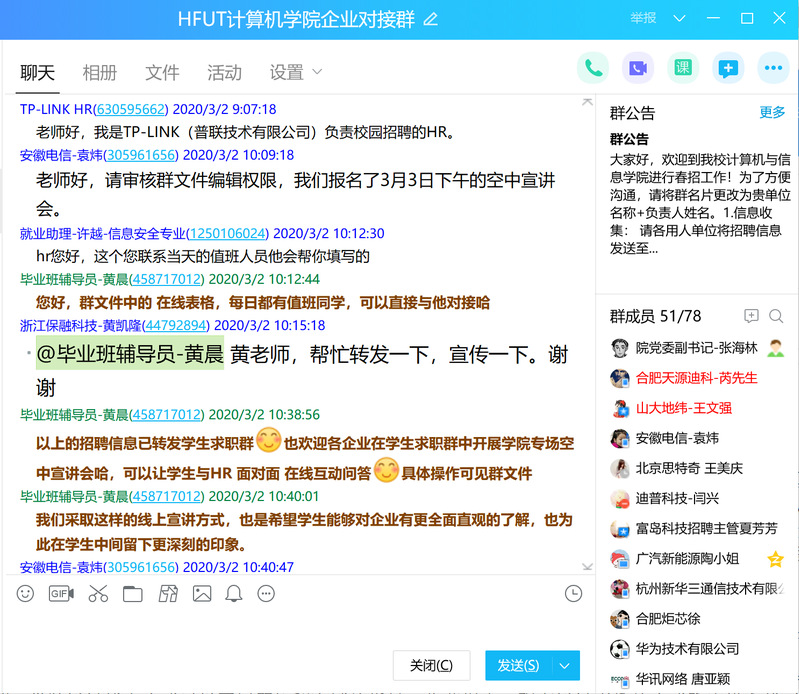Edit group name with the pencil icon

pos(431,19)
